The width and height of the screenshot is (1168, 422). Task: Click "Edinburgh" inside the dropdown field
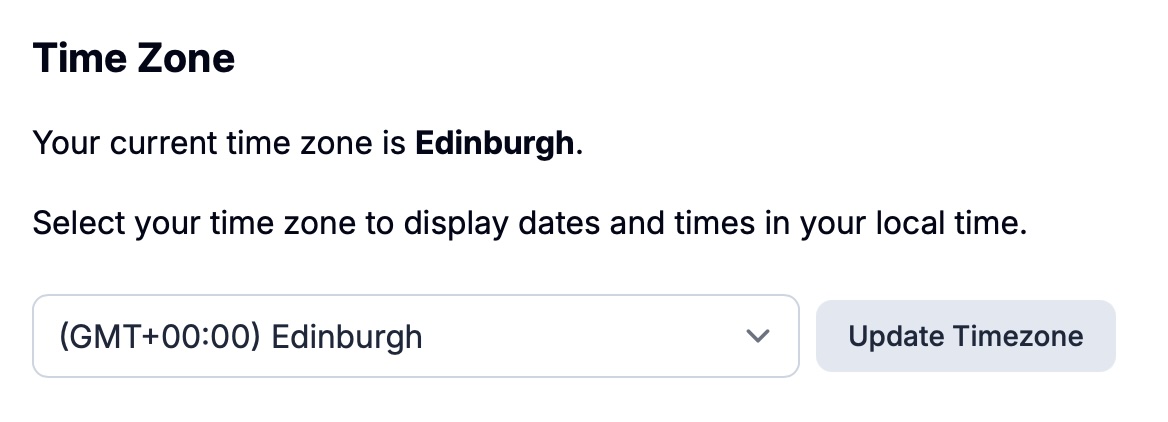pyautogui.click(x=347, y=336)
